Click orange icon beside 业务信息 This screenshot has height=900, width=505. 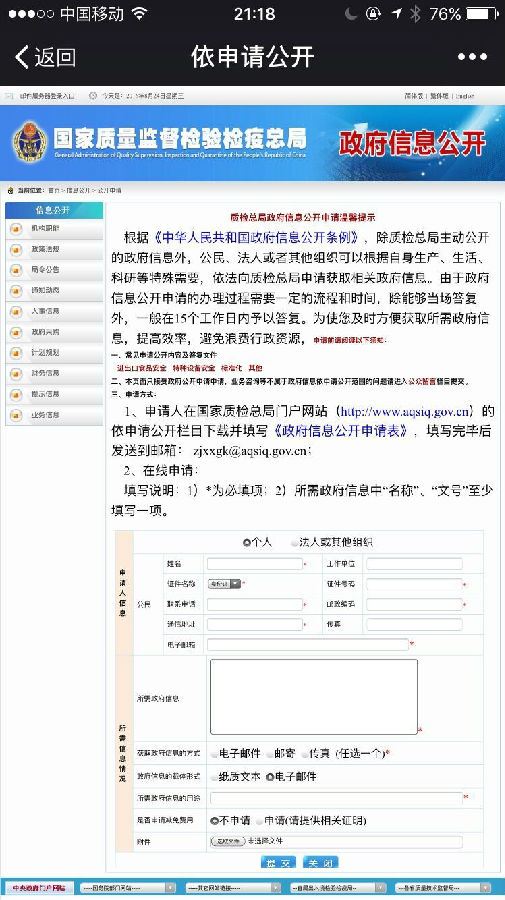tap(16, 415)
